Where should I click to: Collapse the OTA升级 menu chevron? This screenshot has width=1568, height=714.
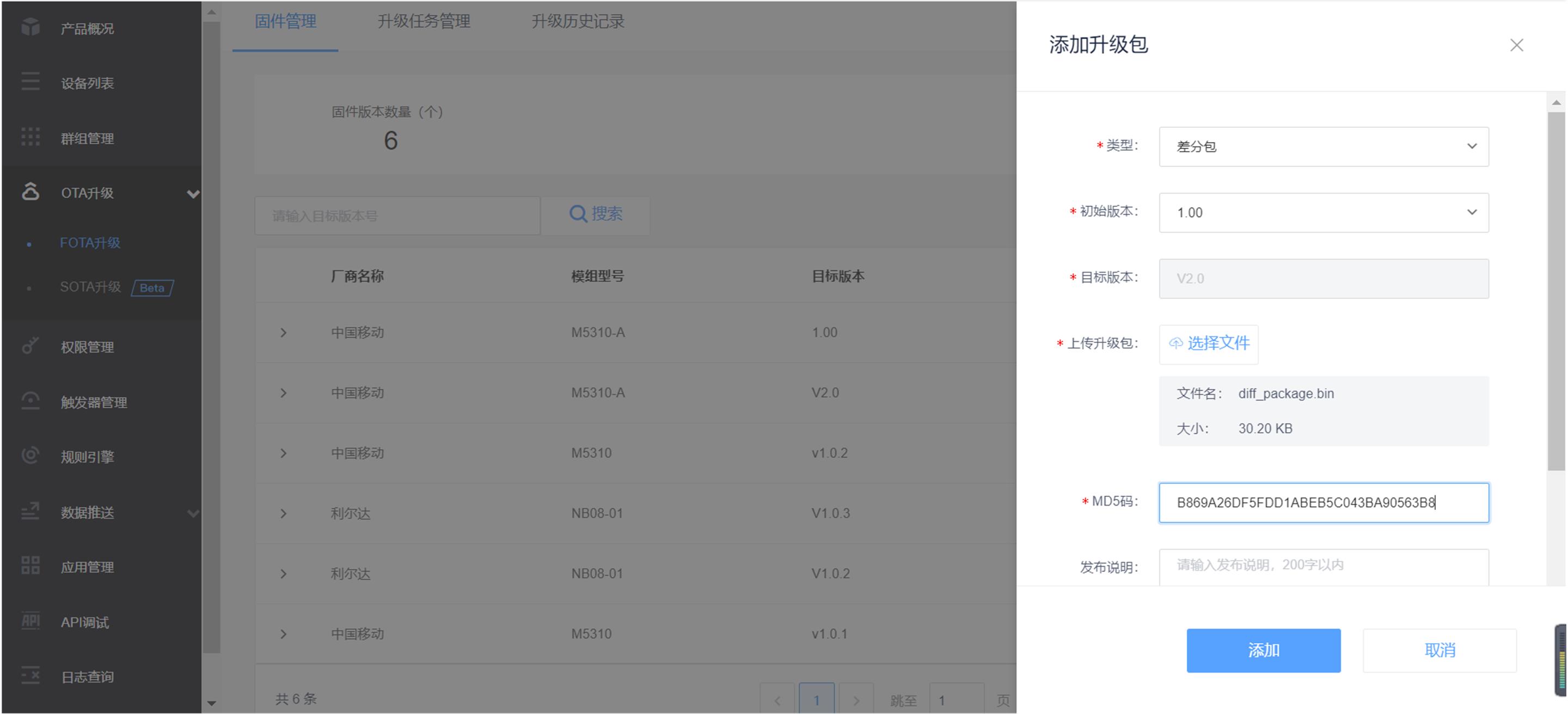(x=193, y=194)
